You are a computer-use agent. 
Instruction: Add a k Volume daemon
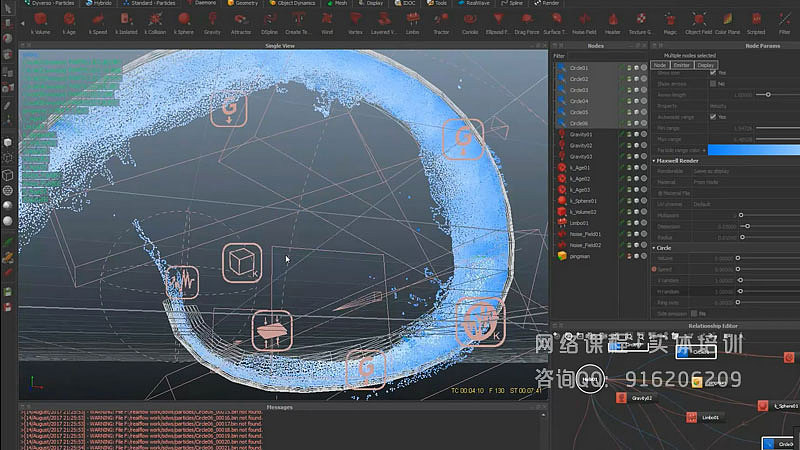click(40, 23)
